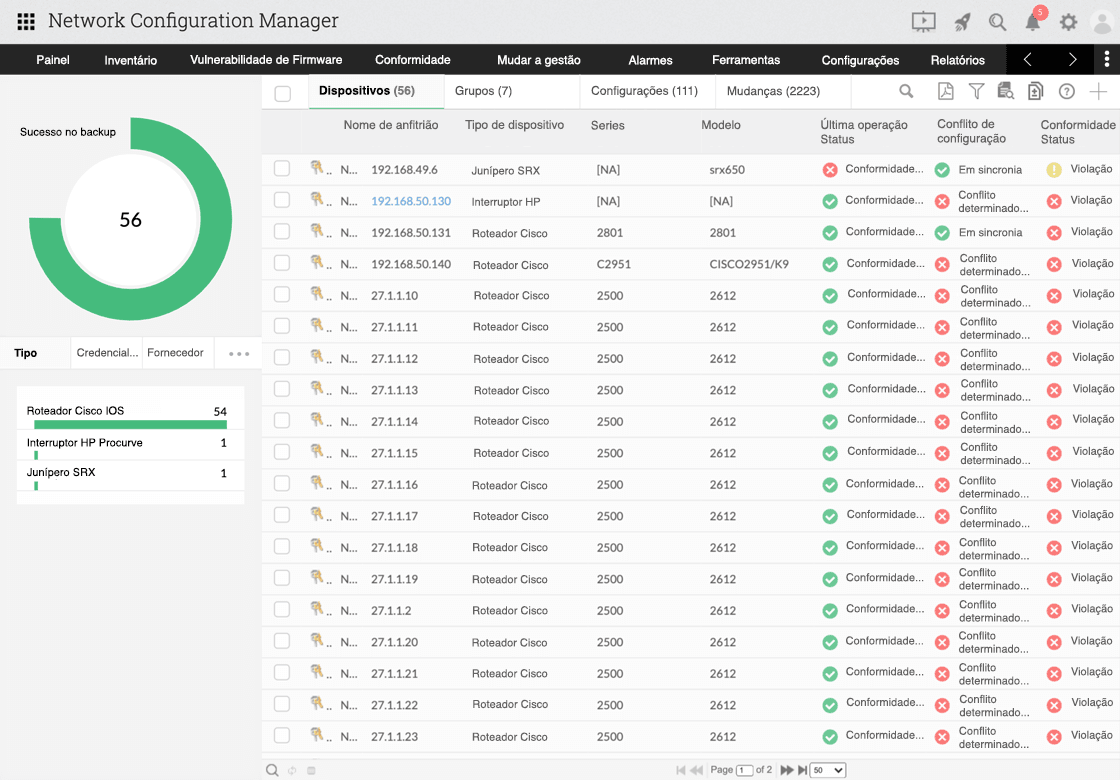
Task: Open the page size dropdown showing 50
Action: click(x=827, y=770)
